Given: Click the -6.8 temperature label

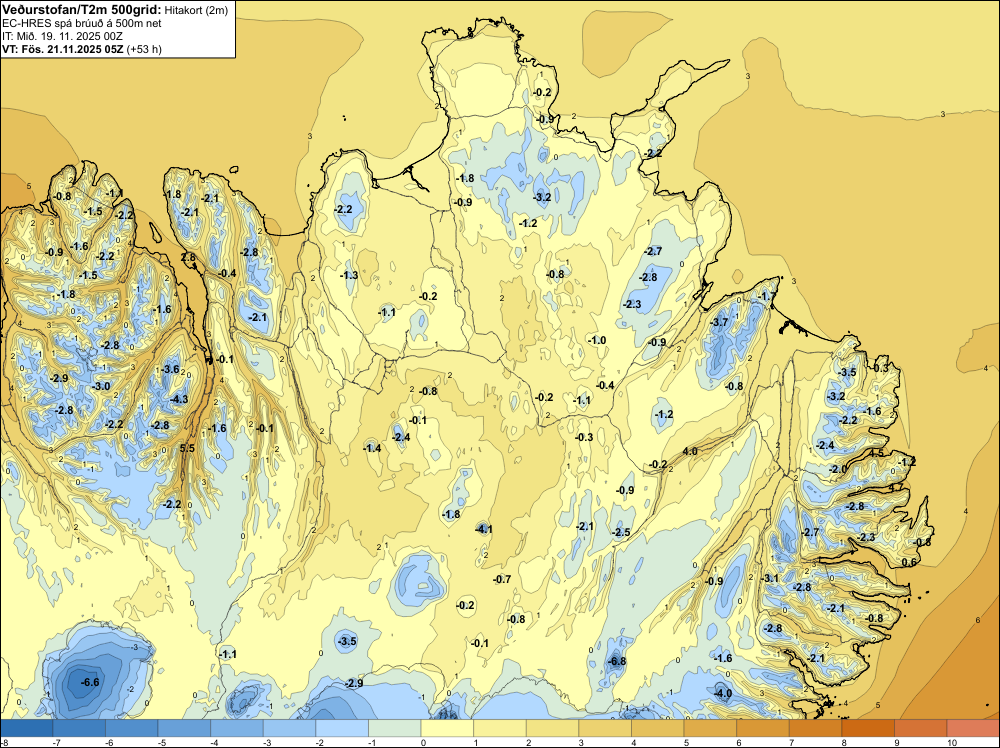Looking at the screenshot, I should pyautogui.click(x=617, y=661).
